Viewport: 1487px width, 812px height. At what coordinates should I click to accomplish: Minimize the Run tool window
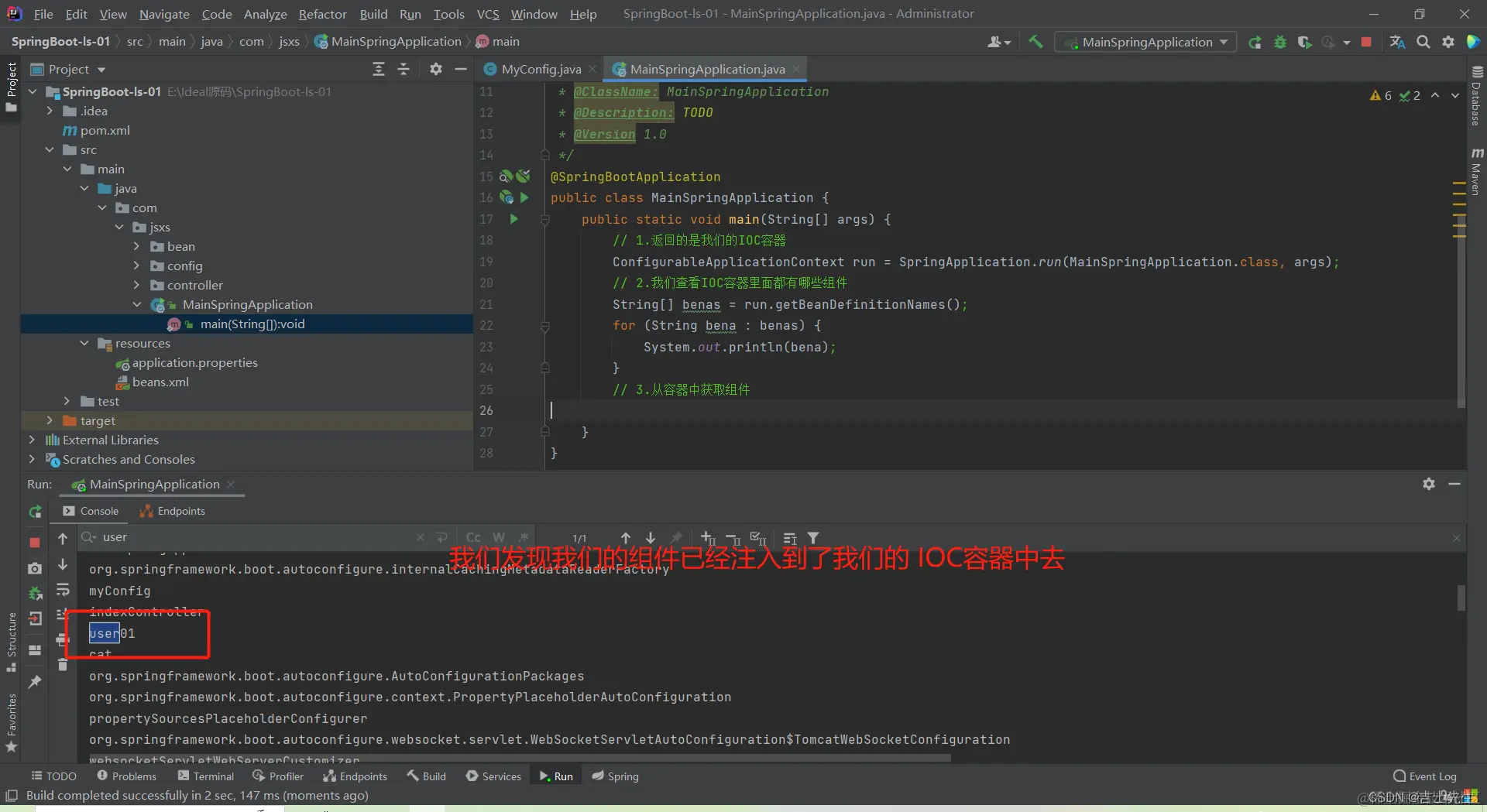[x=1454, y=484]
